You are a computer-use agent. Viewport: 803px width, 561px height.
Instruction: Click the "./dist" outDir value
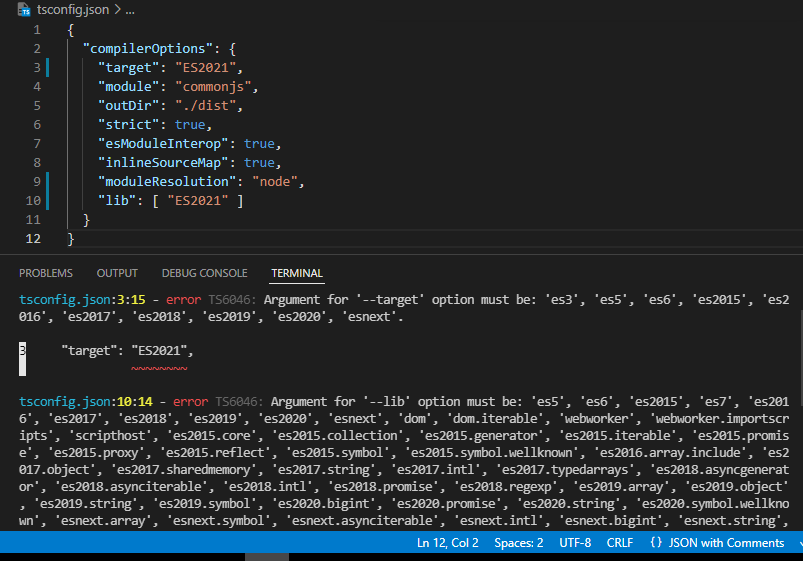(x=206, y=106)
